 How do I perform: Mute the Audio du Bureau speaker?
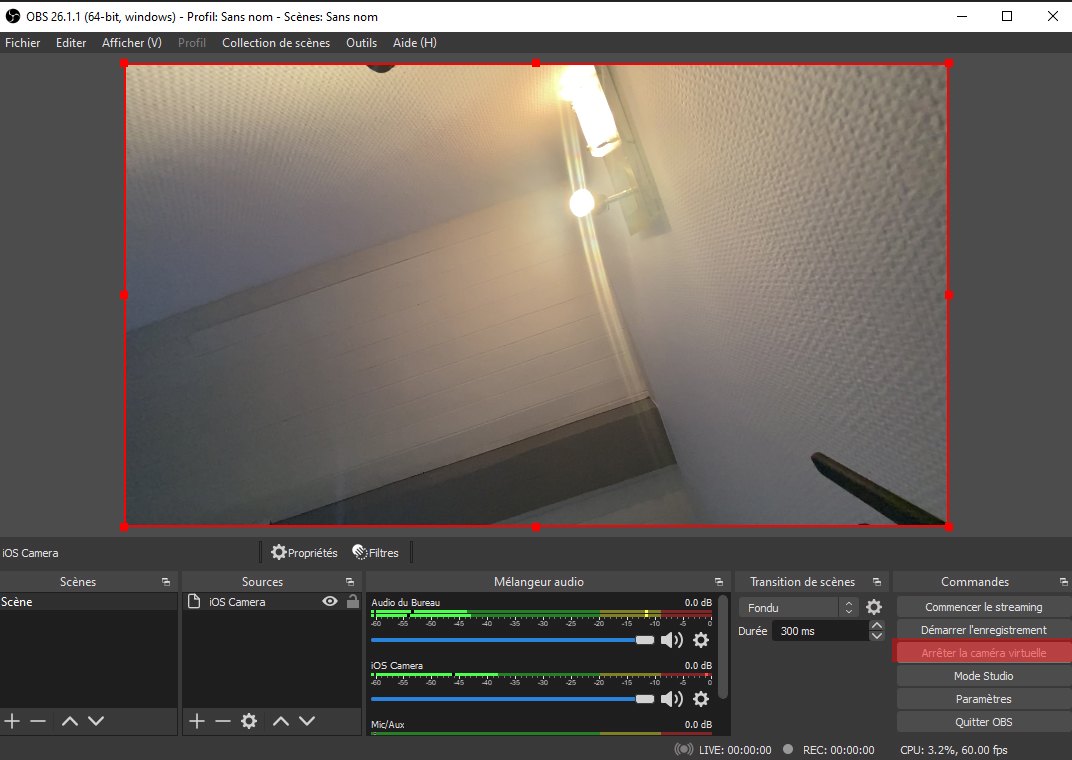click(x=671, y=640)
